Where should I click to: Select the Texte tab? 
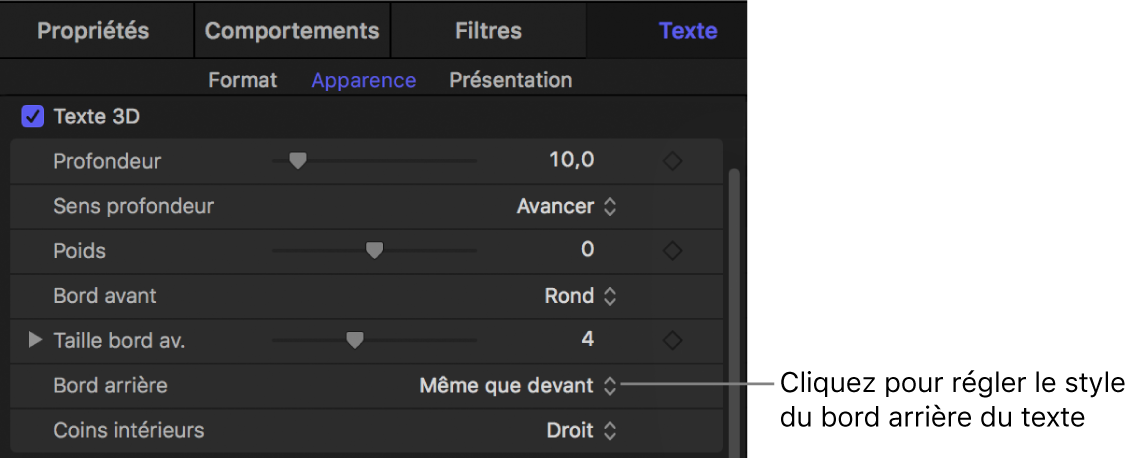point(687,30)
